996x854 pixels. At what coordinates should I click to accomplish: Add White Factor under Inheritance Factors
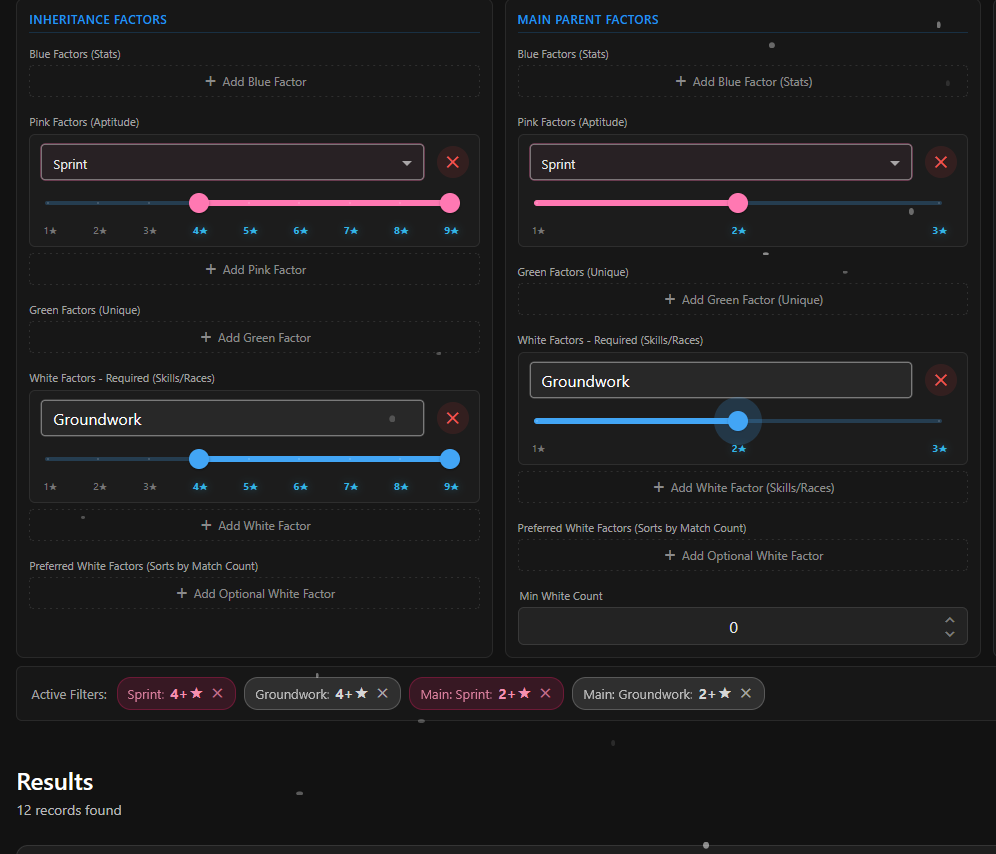[x=254, y=525]
